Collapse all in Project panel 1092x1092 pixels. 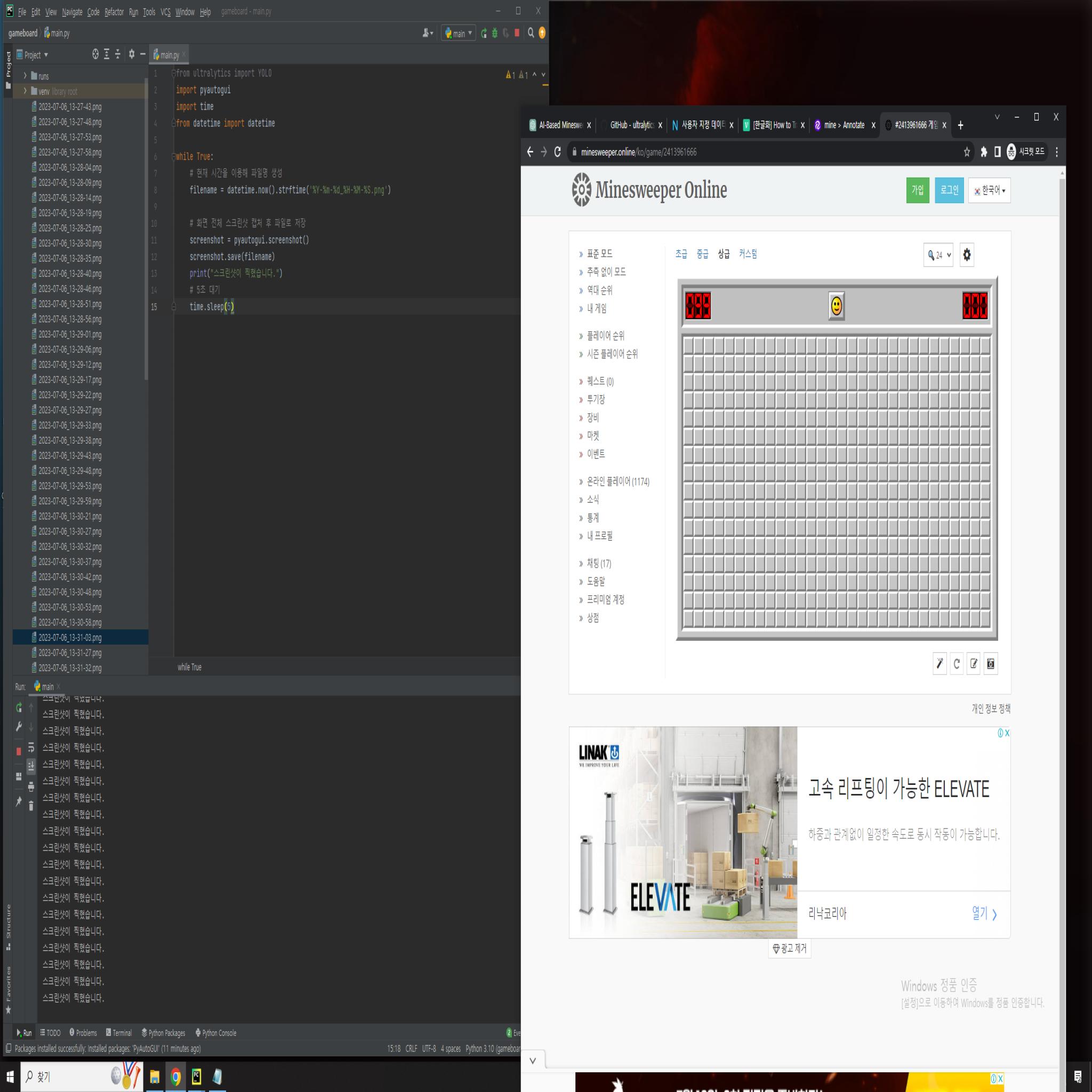coord(117,54)
